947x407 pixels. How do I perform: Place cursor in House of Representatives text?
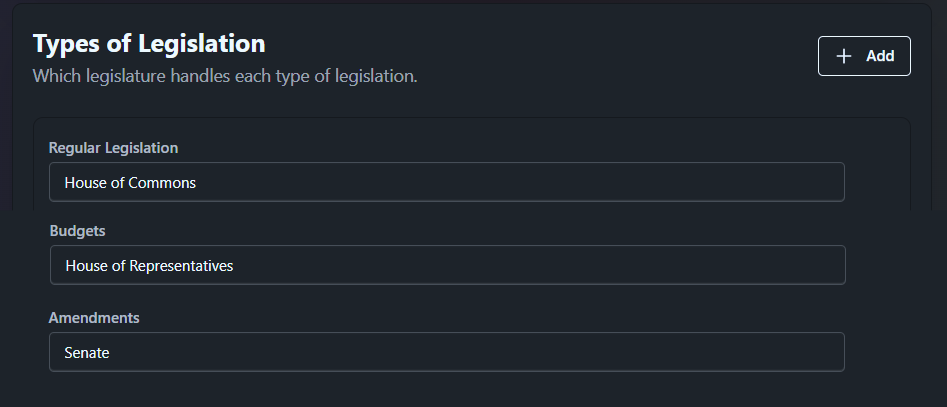(x=149, y=266)
